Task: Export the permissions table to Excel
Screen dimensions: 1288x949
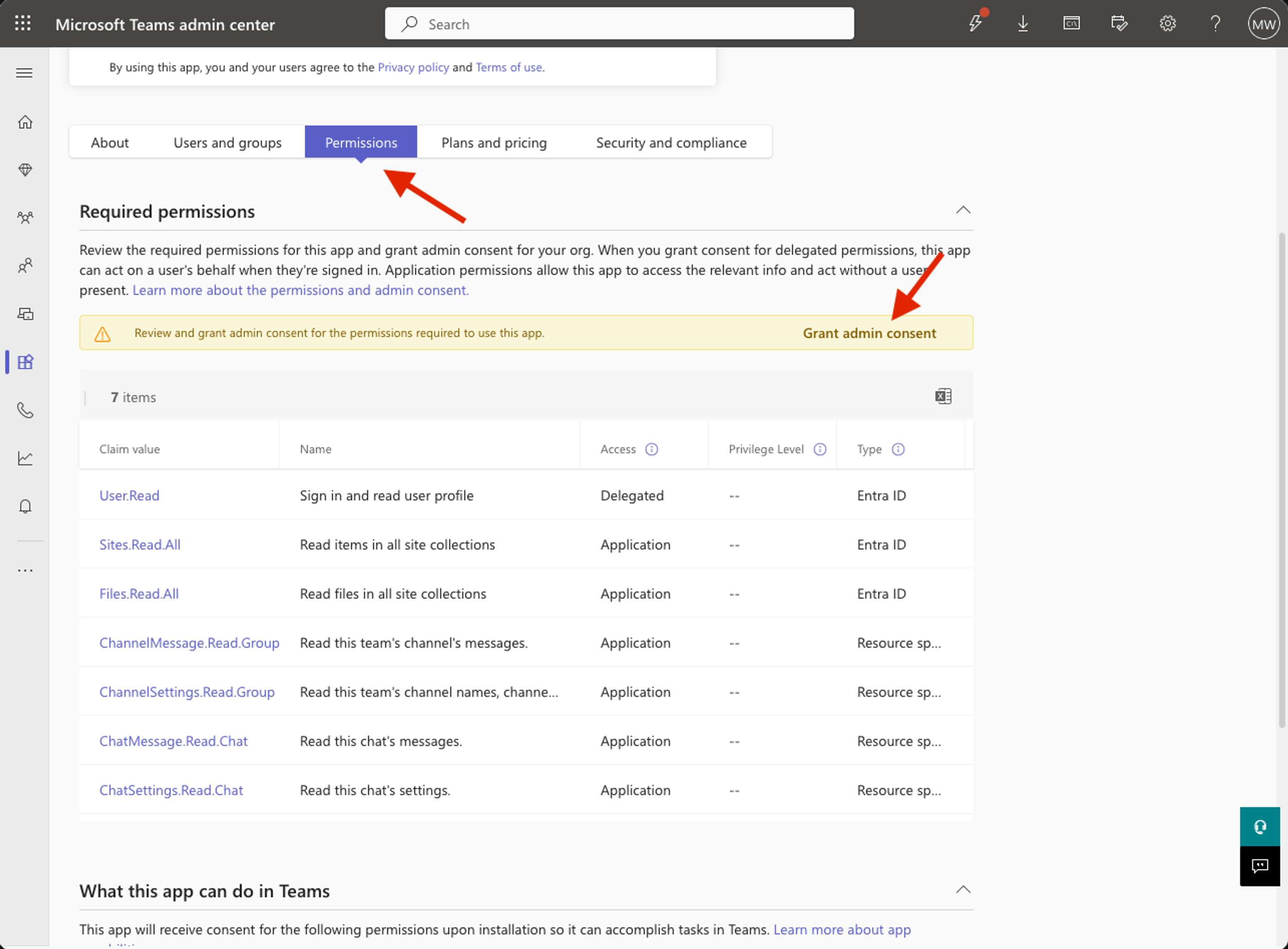Action: [x=943, y=396]
